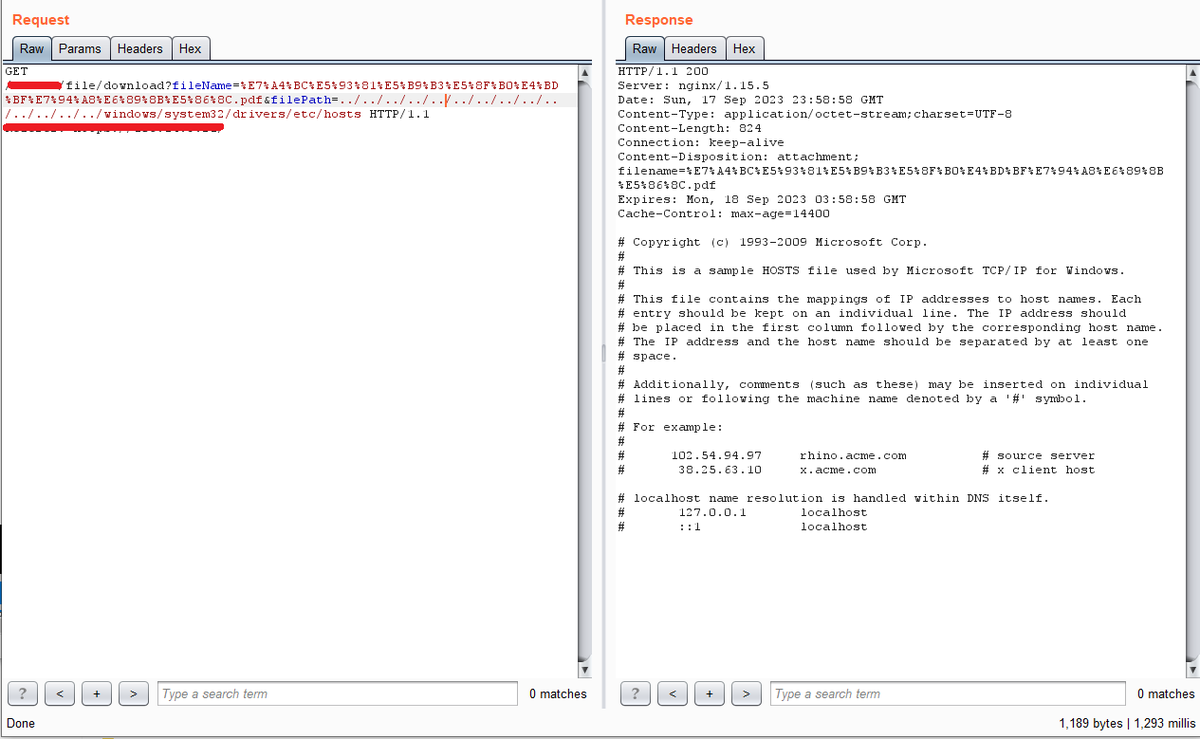Click the next match arrow in Response search
1200x739 pixels.
[747, 693]
